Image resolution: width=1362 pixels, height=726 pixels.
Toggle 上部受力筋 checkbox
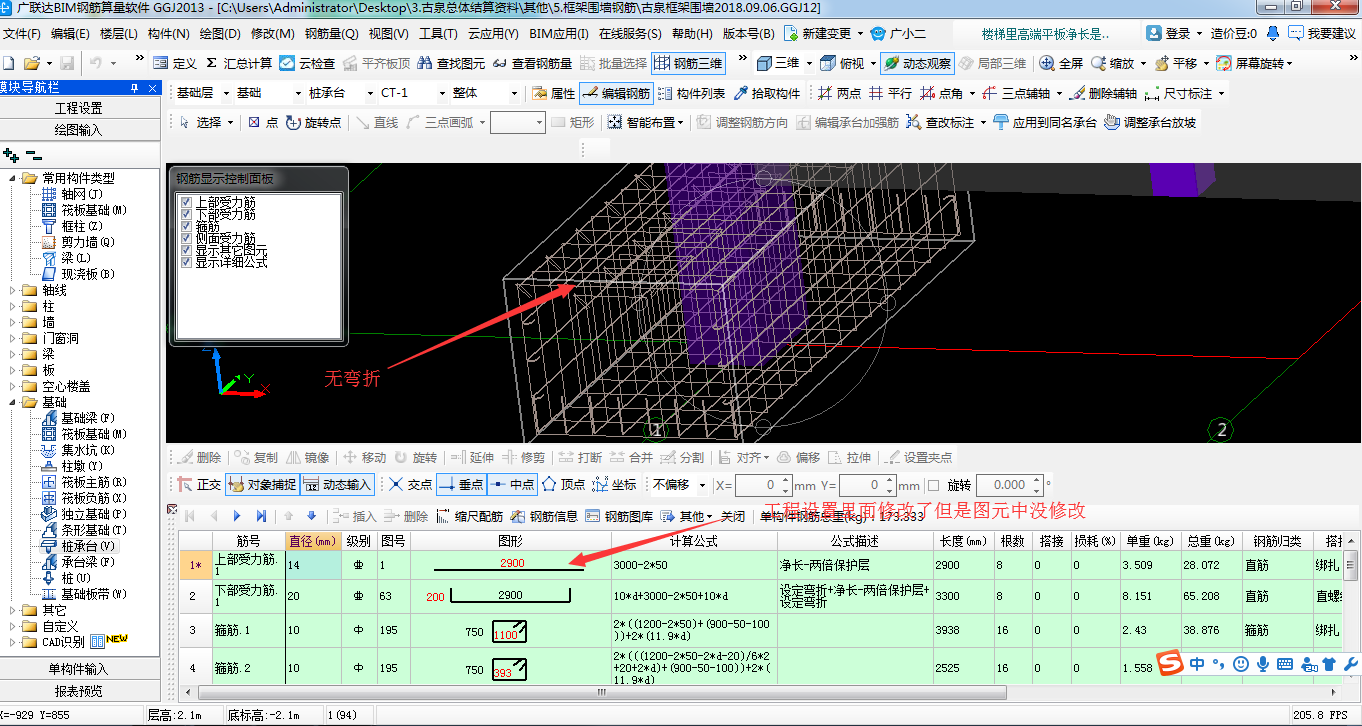[x=186, y=202]
